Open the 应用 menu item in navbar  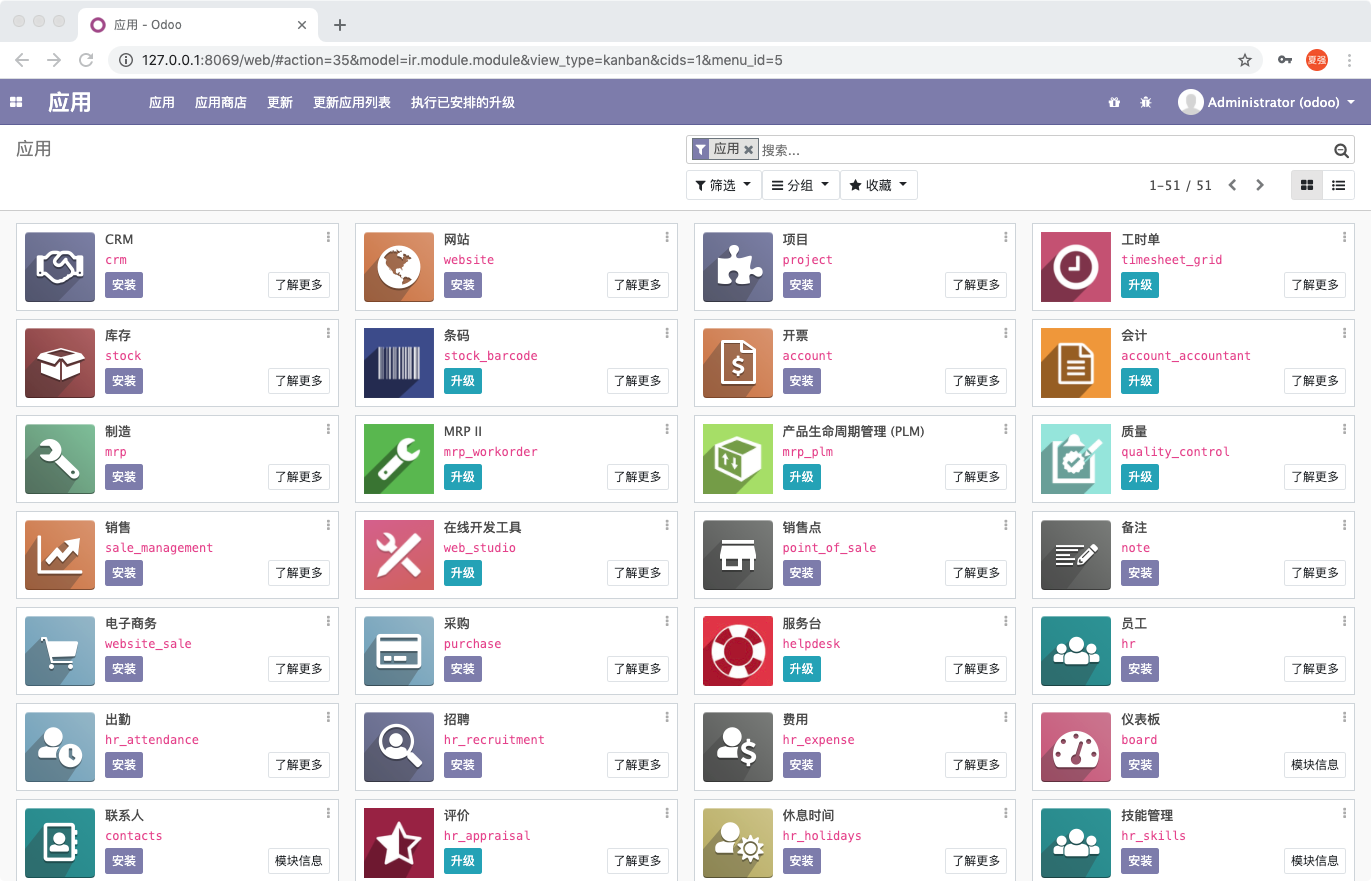click(162, 102)
